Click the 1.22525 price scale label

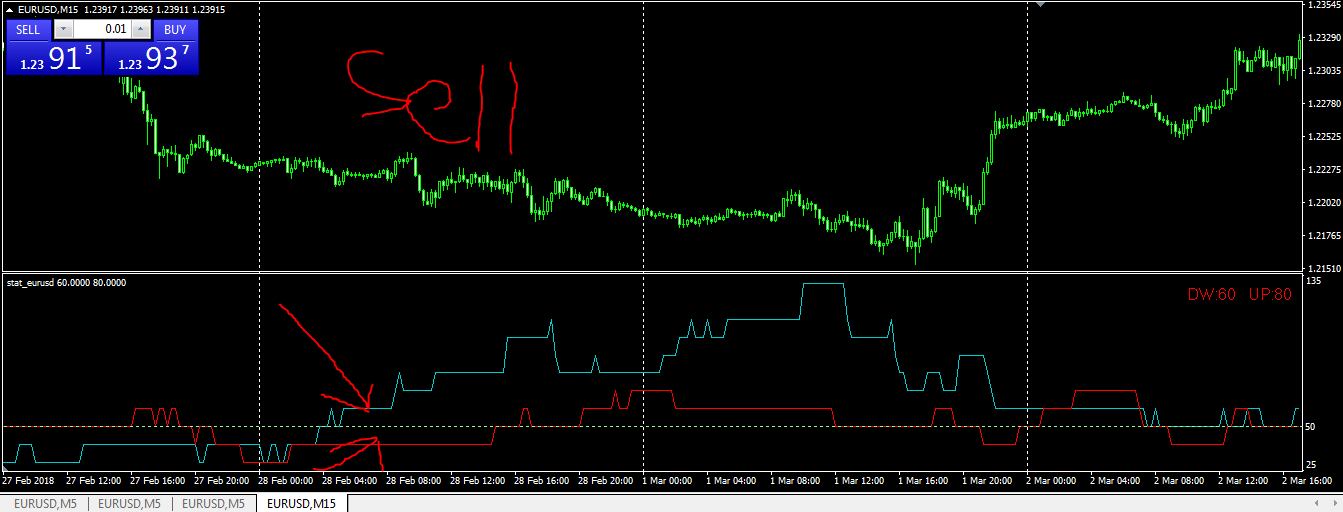click(1323, 137)
